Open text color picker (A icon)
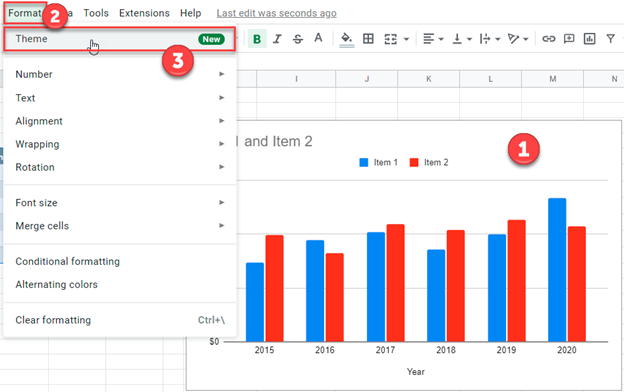Image resolution: width=624 pixels, height=392 pixels. [x=318, y=38]
